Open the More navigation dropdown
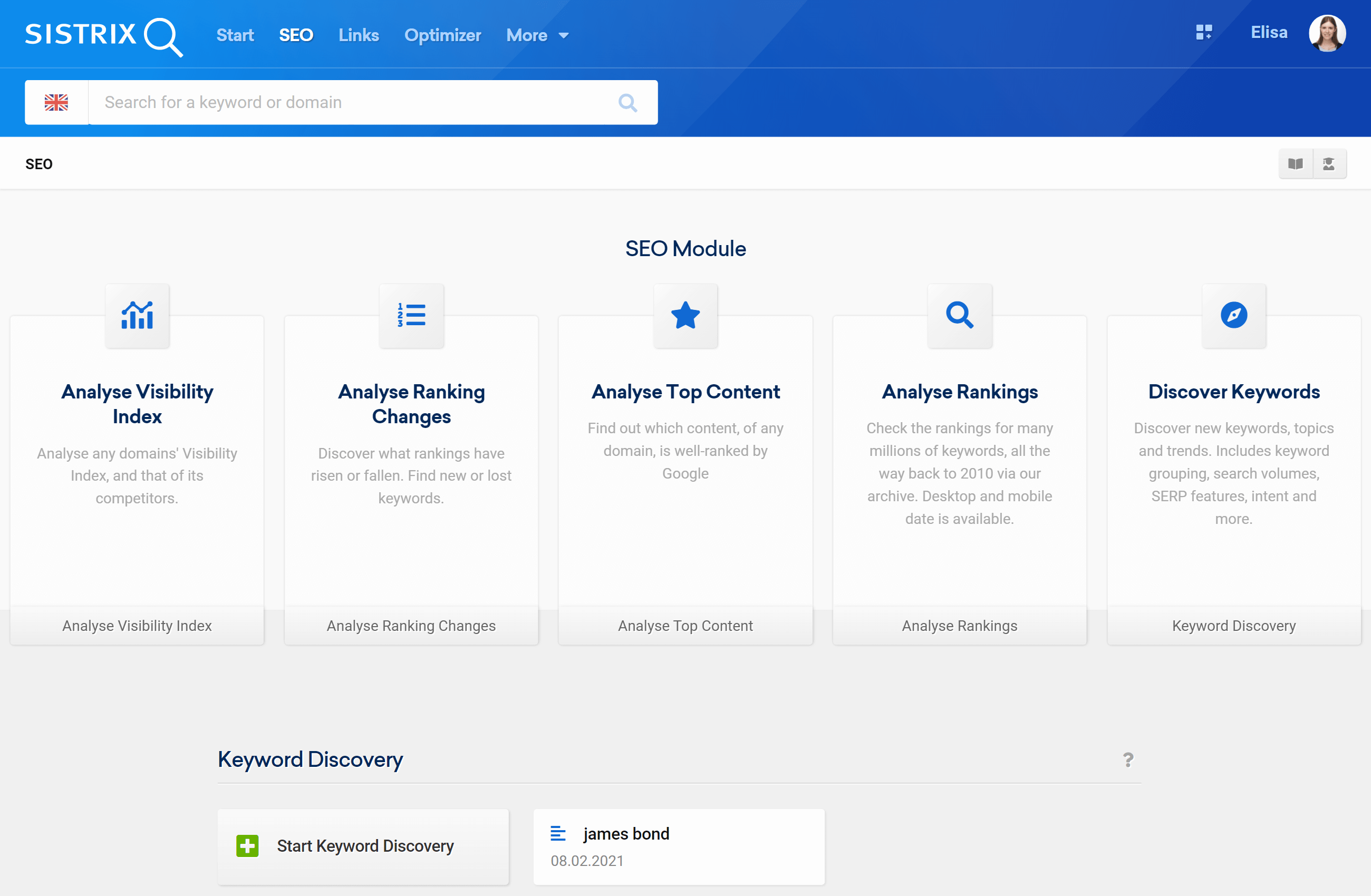1371x896 pixels. coord(536,35)
